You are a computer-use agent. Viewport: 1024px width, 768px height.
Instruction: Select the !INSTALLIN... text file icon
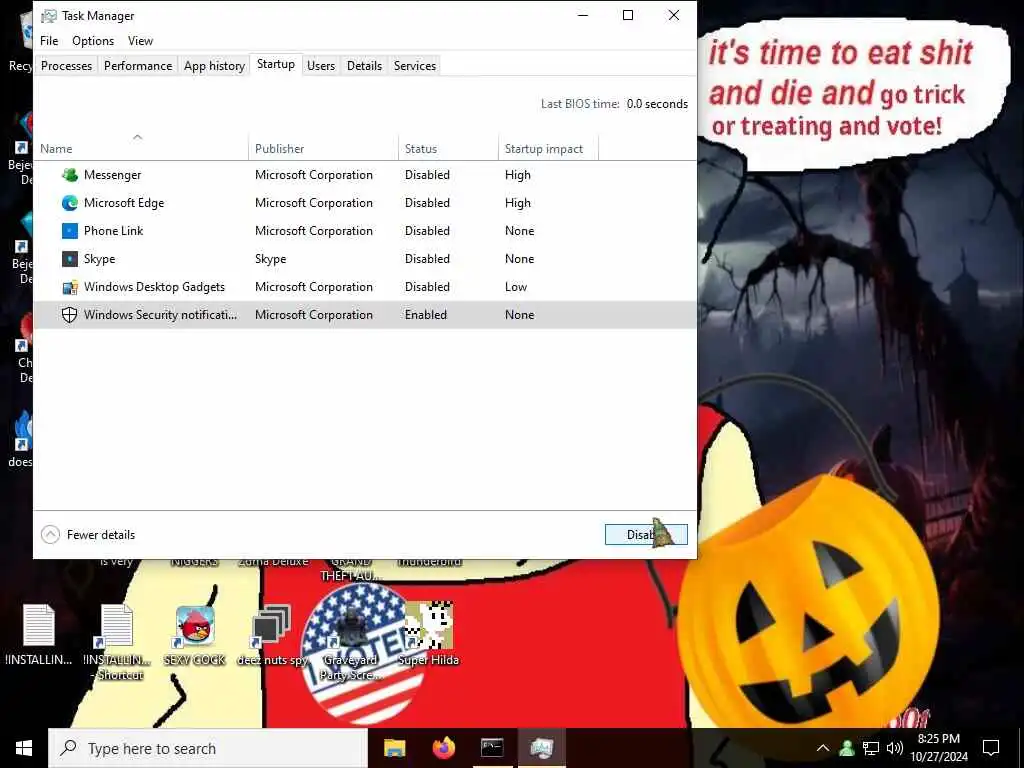(39, 635)
